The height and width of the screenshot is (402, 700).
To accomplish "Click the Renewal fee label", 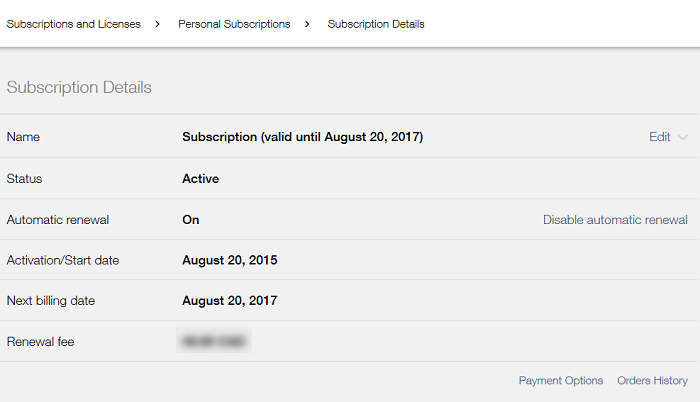I will [x=40, y=342].
